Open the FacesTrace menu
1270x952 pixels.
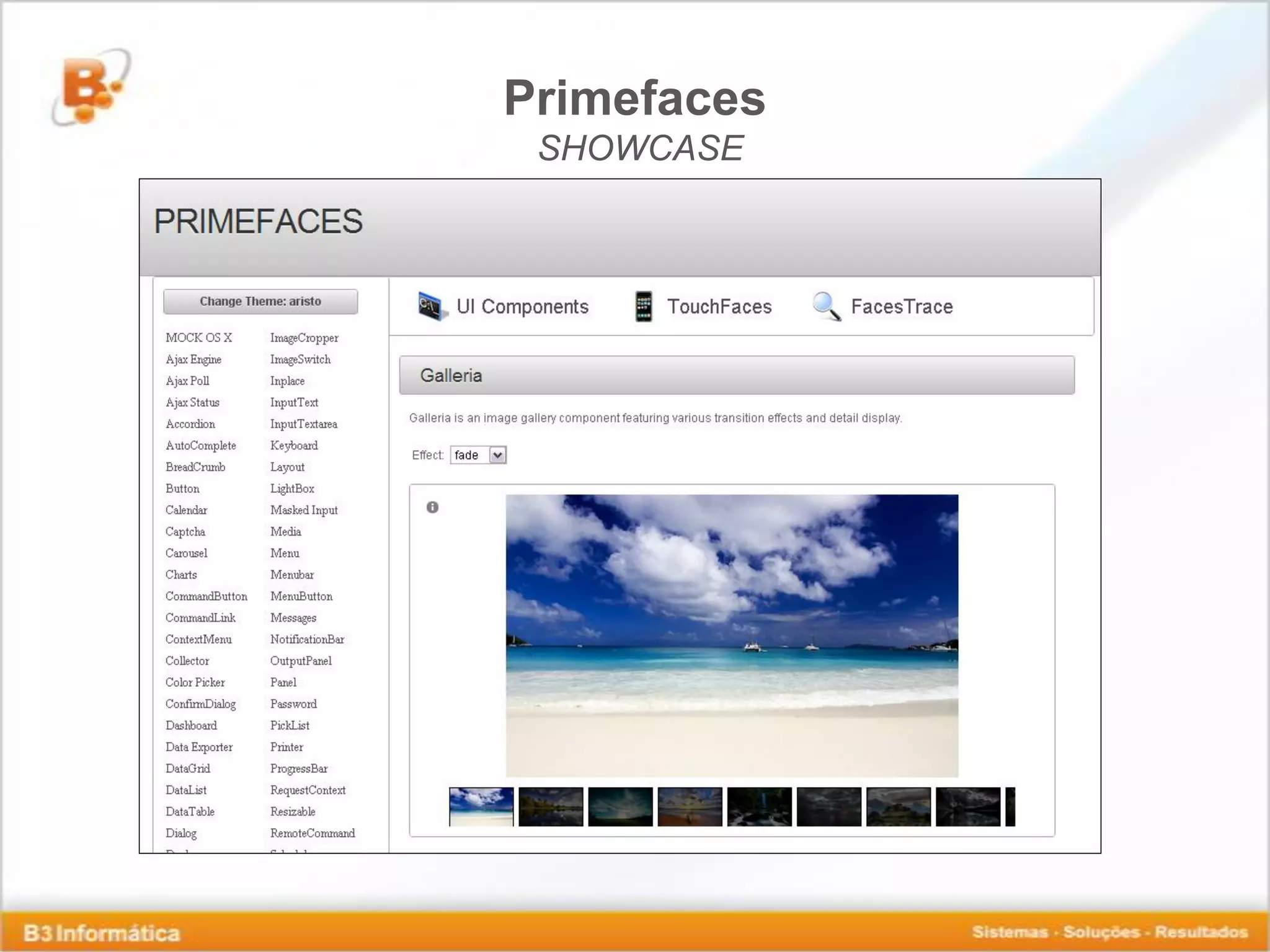(x=902, y=307)
